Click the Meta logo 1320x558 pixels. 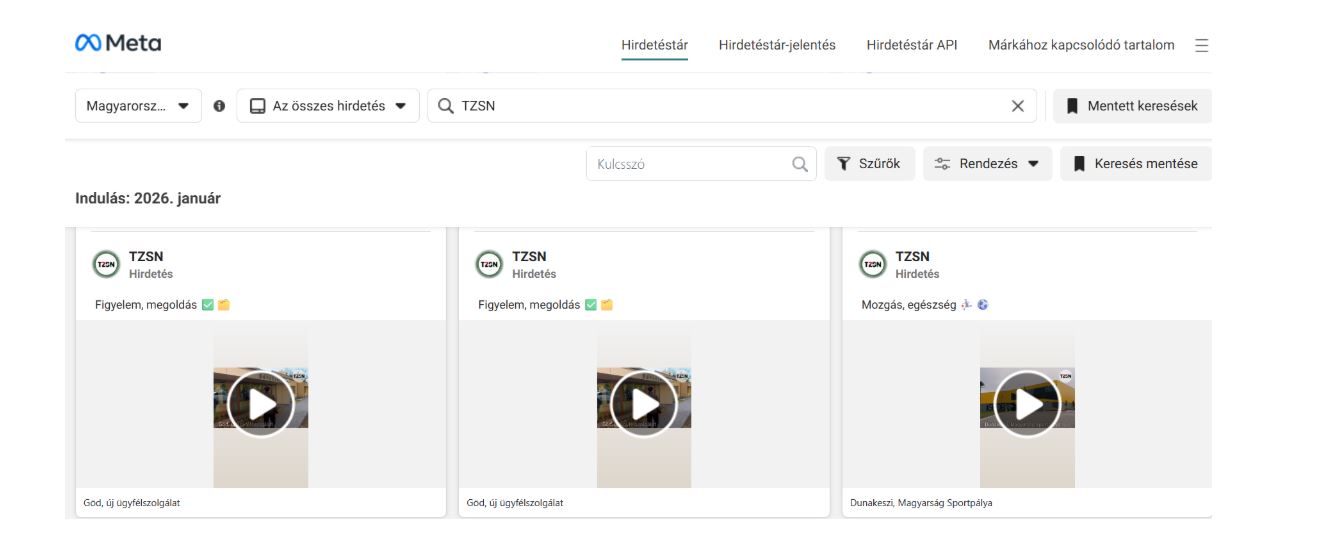point(118,44)
